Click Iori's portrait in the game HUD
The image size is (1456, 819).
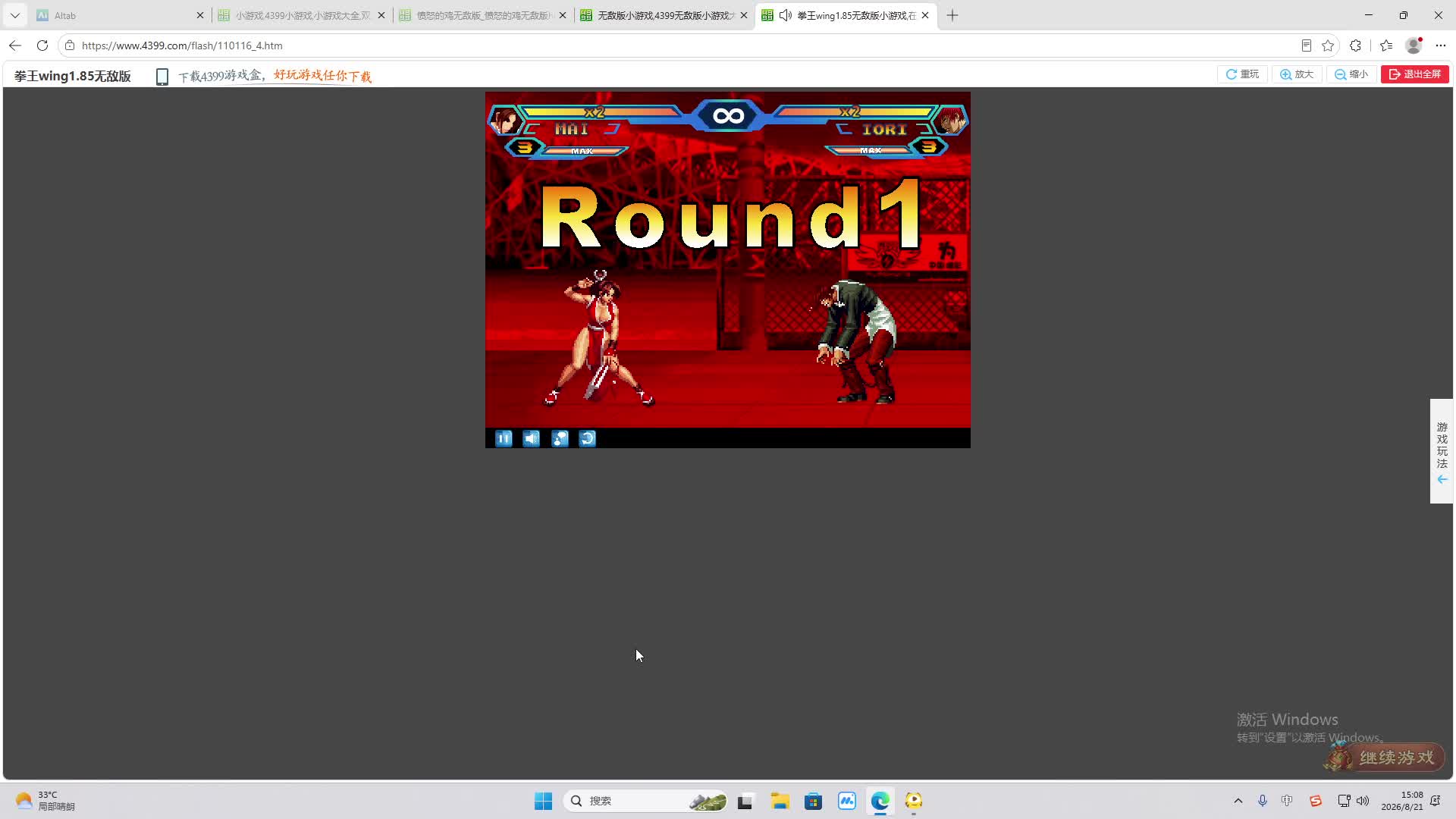coord(949,120)
